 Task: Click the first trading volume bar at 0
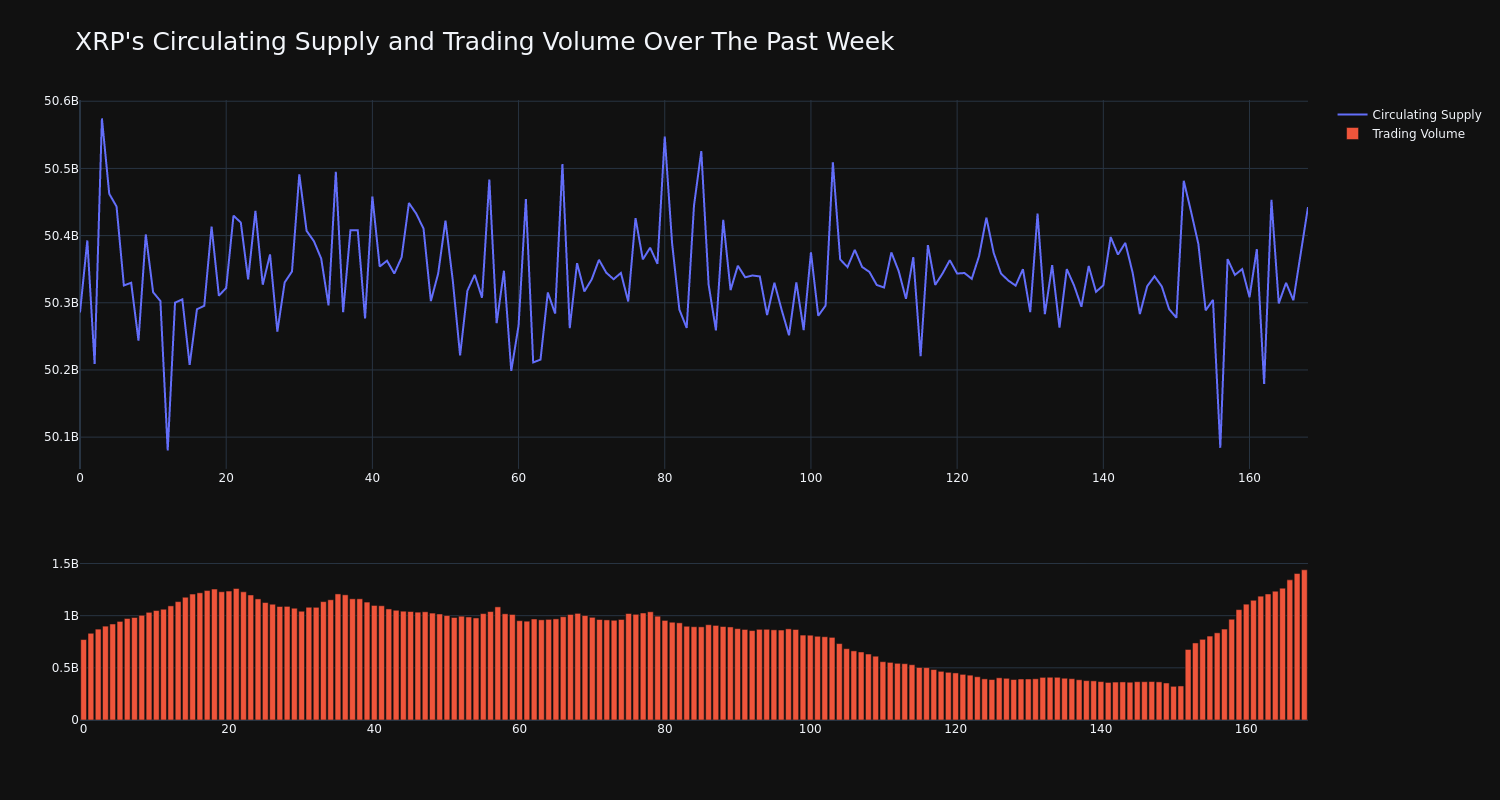tap(83, 680)
